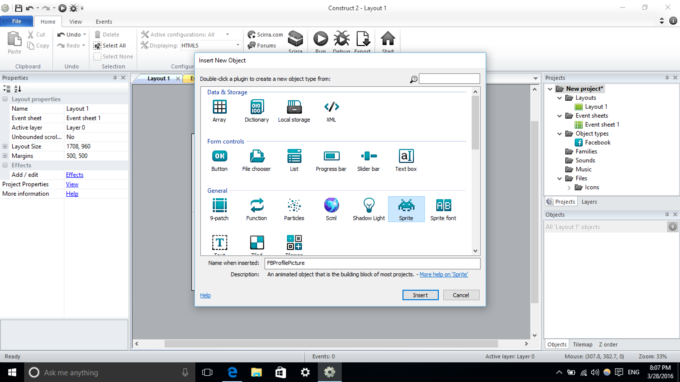Open More help on 'Sprite' link
The height and width of the screenshot is (382, 680).
[x=444, y=274]
